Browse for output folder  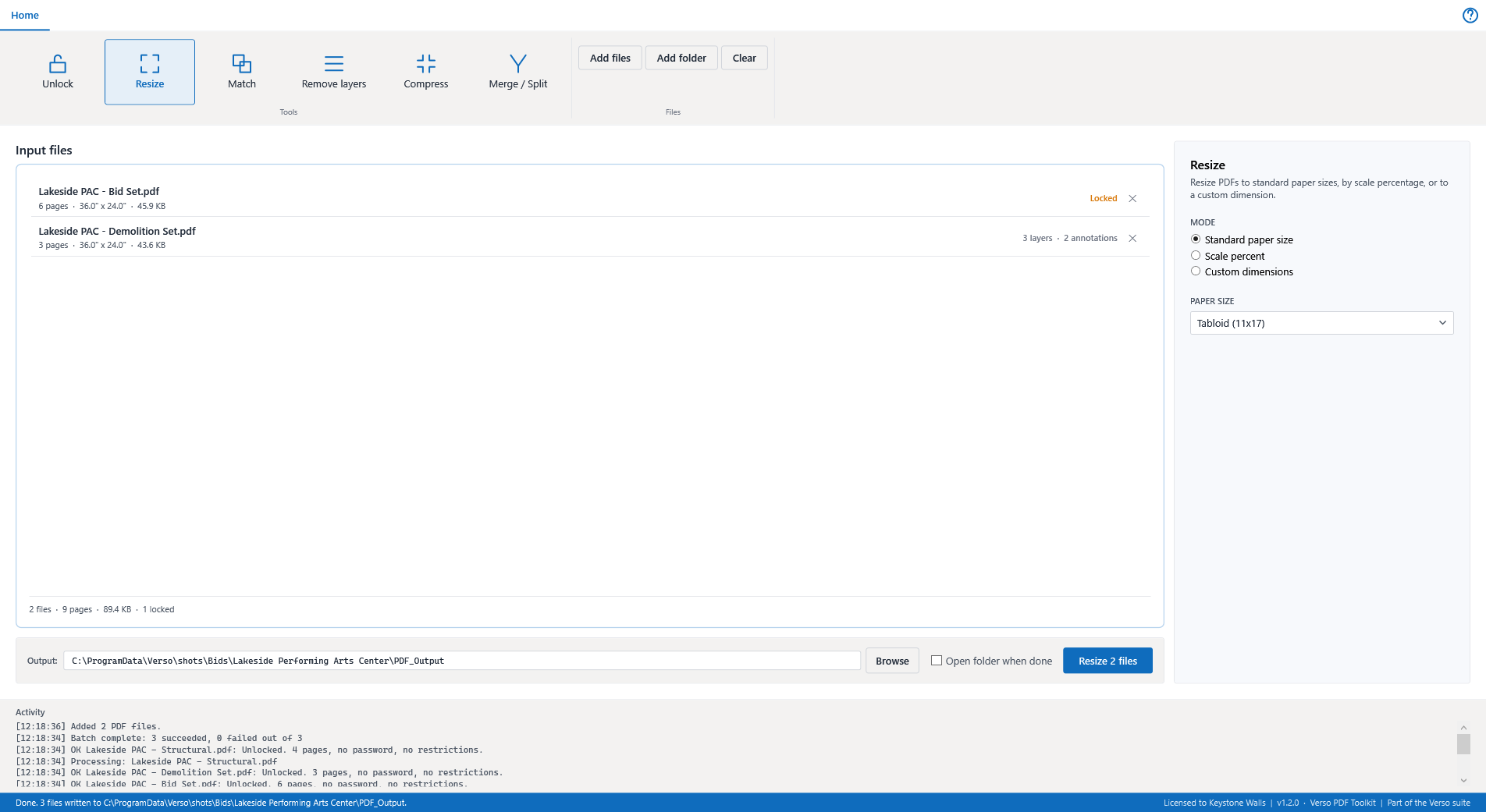coord(892,661)
